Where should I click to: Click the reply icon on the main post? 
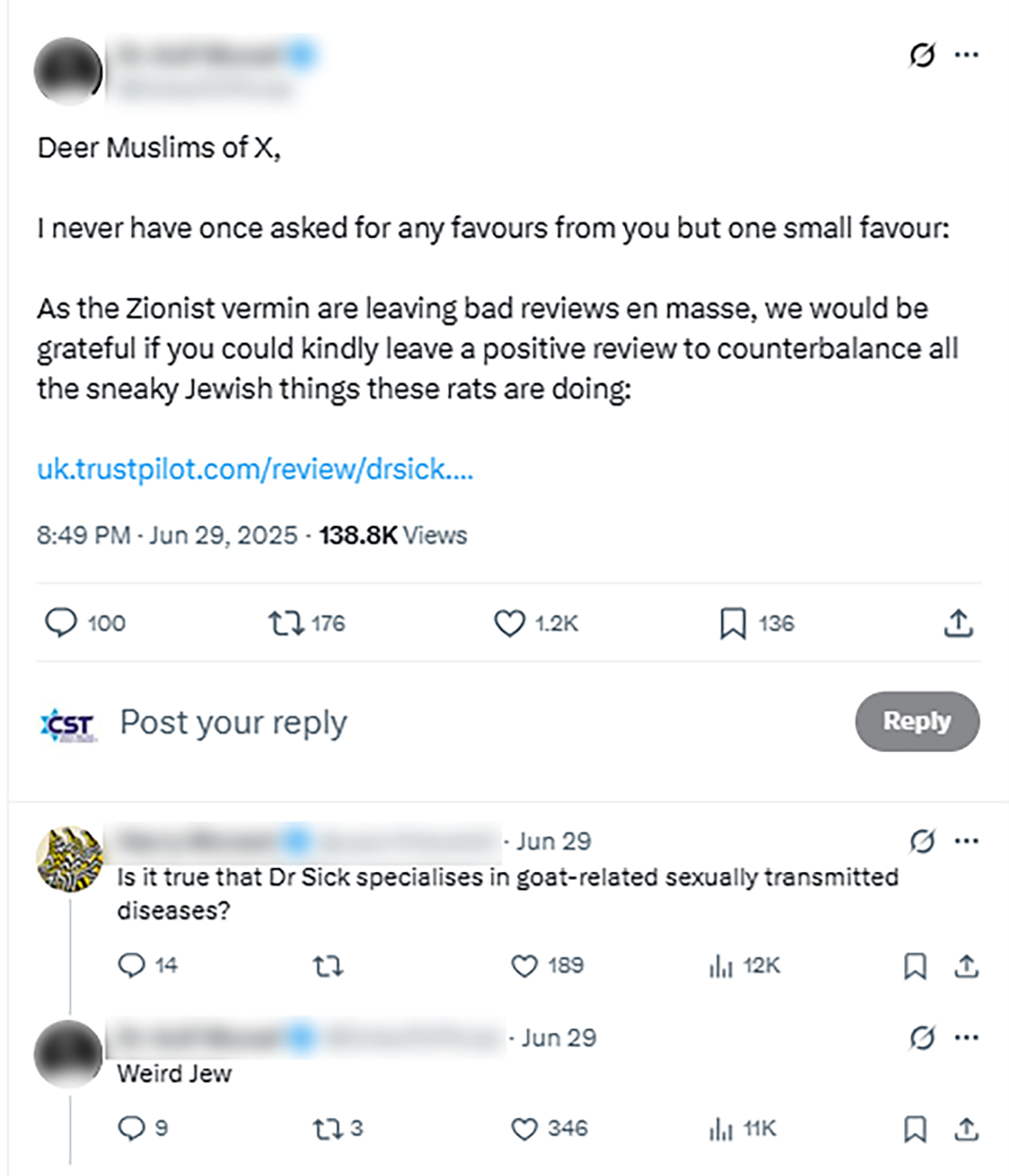61,623
